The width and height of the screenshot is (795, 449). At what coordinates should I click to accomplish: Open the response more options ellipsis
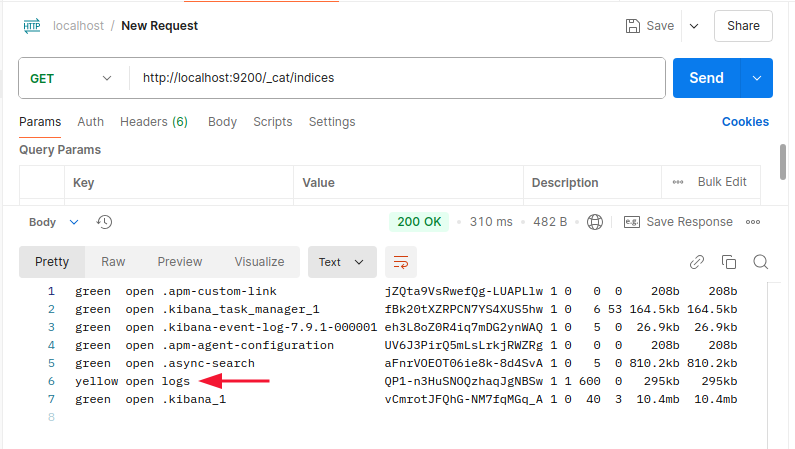[753, 222]
